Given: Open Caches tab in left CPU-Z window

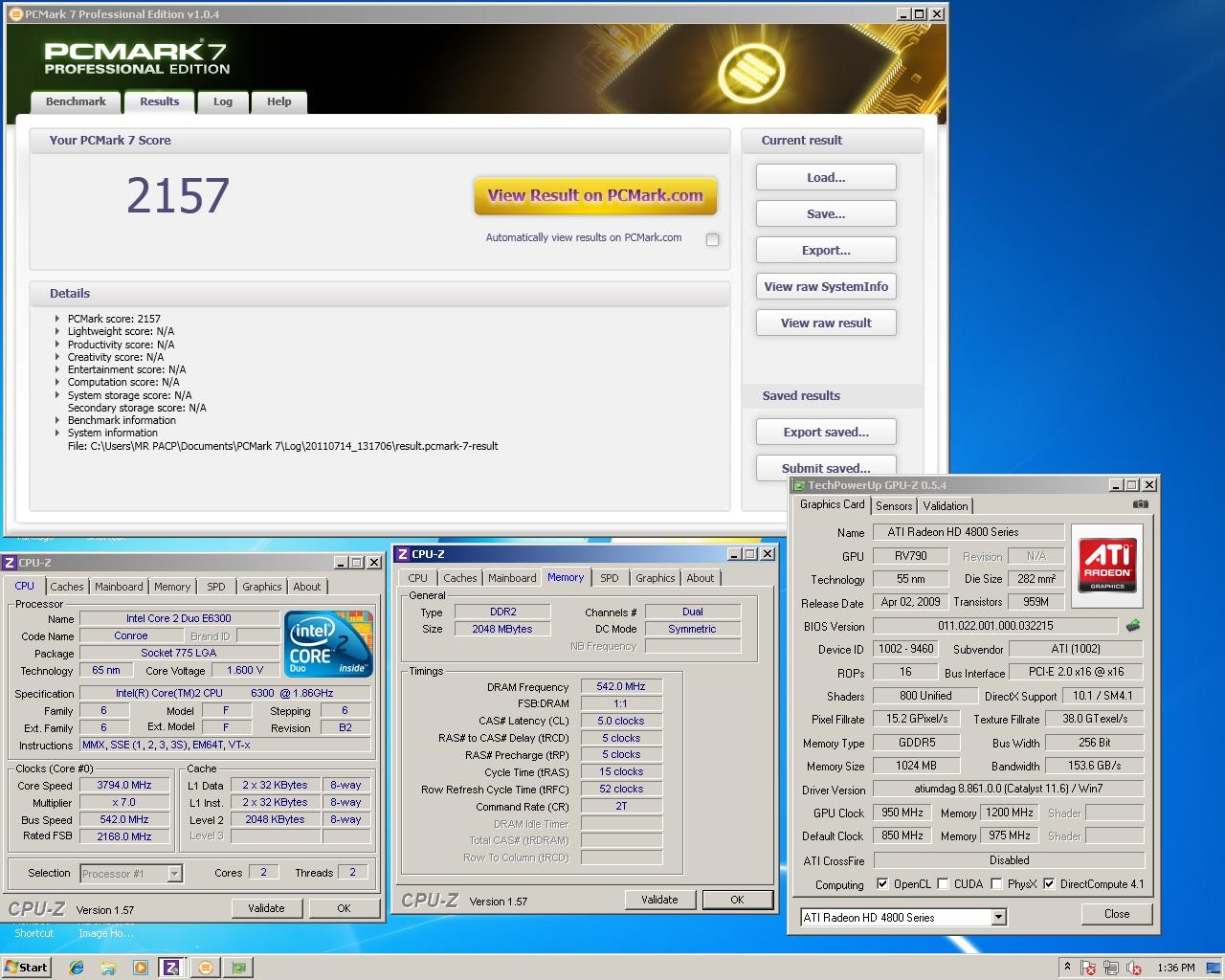Looking at the screenshot, I should (x=67, y=587).
